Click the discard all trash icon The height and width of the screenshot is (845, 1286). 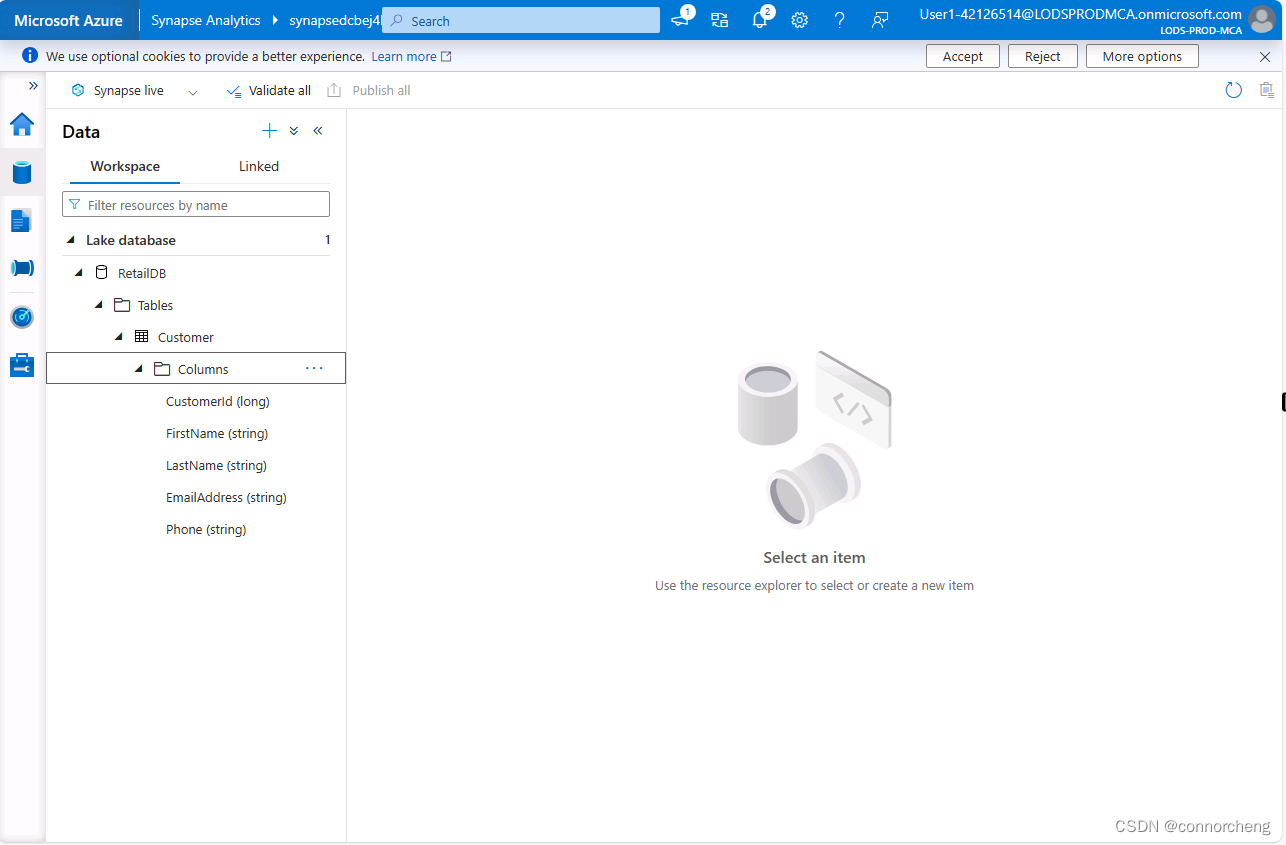(1267, 90)
